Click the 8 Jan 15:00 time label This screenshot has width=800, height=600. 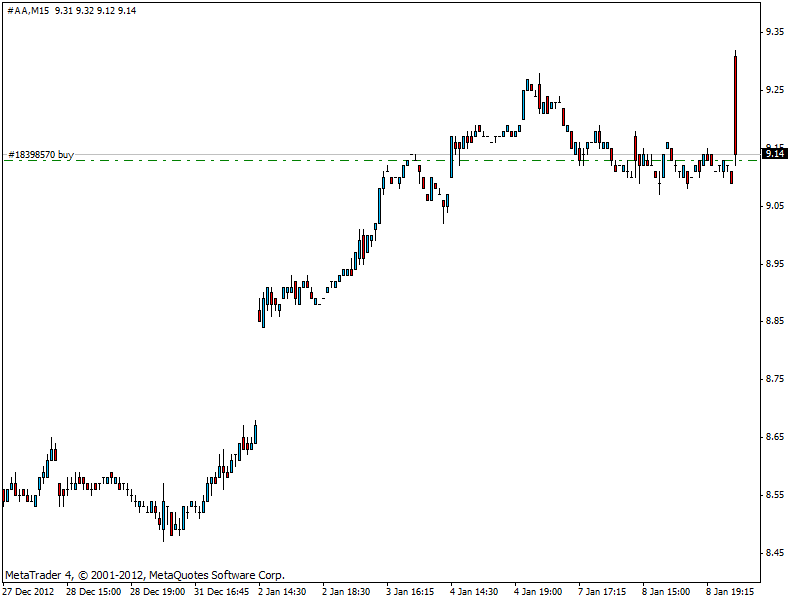(x=666, y=592)
